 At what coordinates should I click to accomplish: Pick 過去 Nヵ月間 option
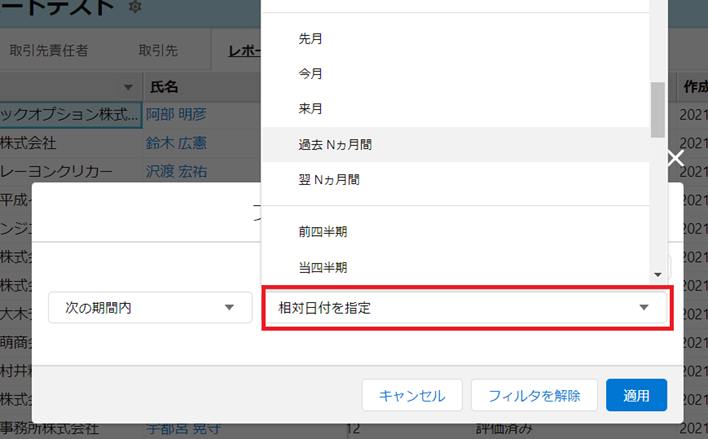tap(455, 145)
